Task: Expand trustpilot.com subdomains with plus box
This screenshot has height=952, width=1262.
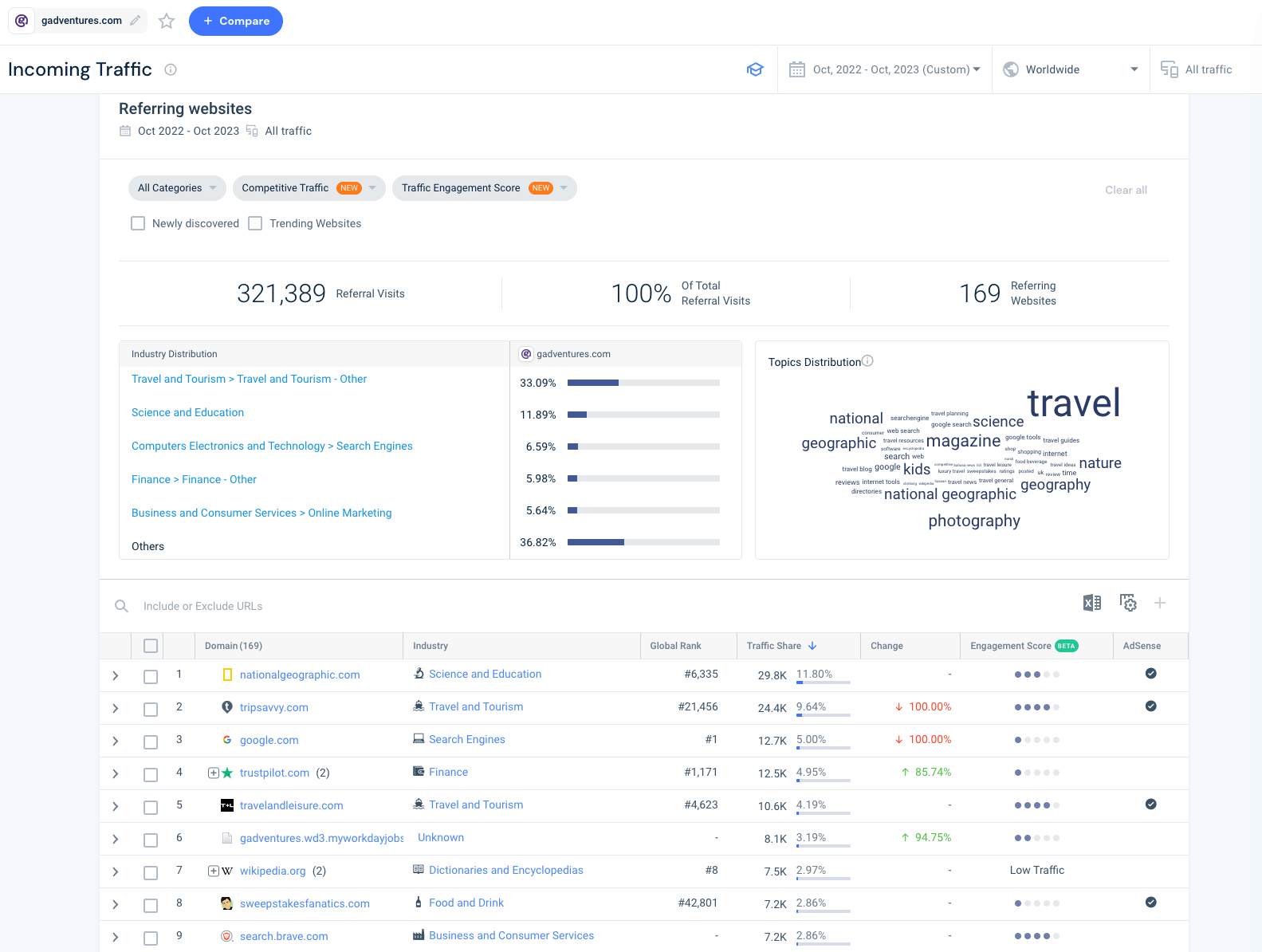Action: tap(213, 773)
